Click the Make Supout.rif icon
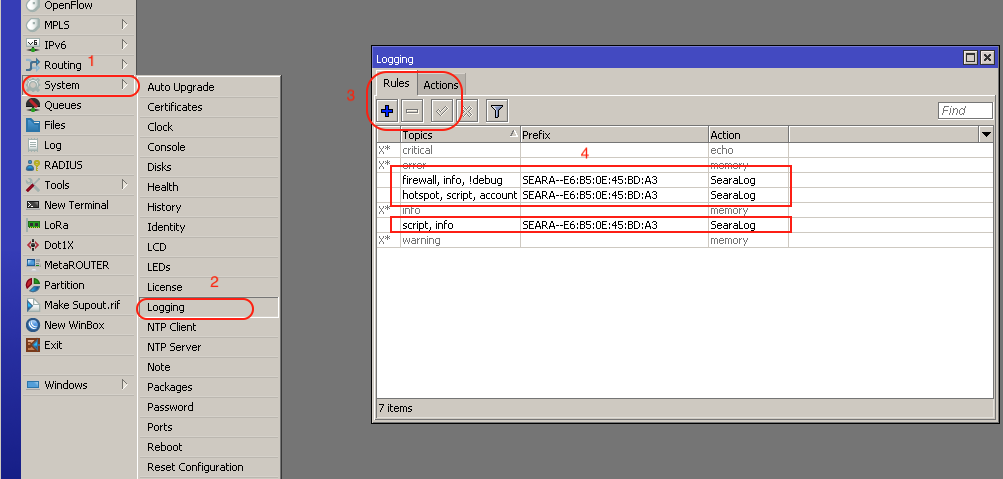This screenshot has width=1003, height=479. 33,305
